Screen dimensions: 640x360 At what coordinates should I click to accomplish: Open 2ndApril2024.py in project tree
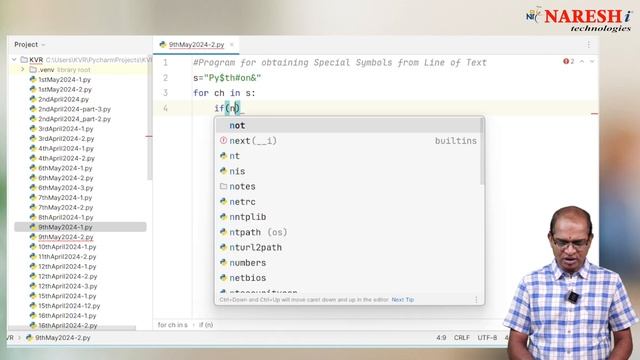(x=63, y=99)
